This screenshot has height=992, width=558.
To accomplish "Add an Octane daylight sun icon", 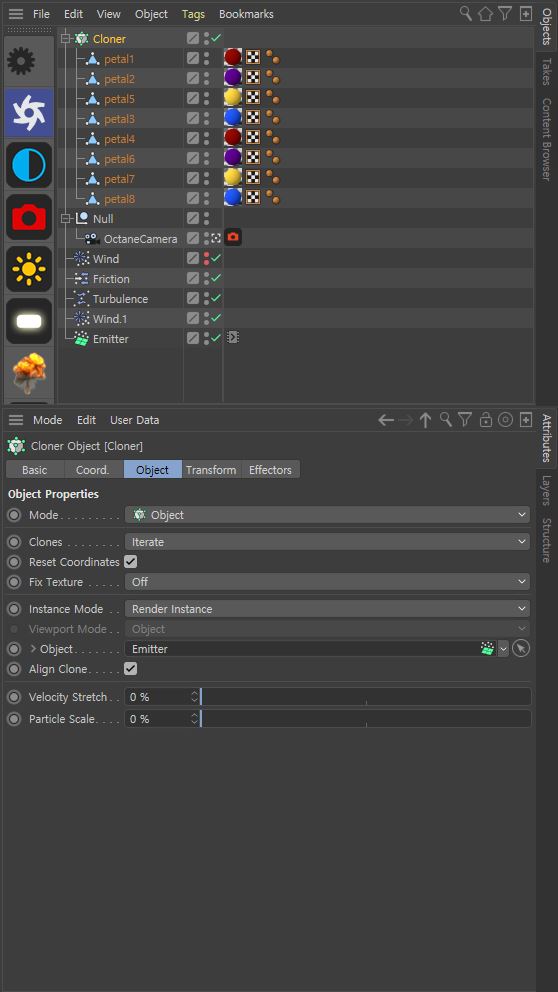I will coord(29,269).
